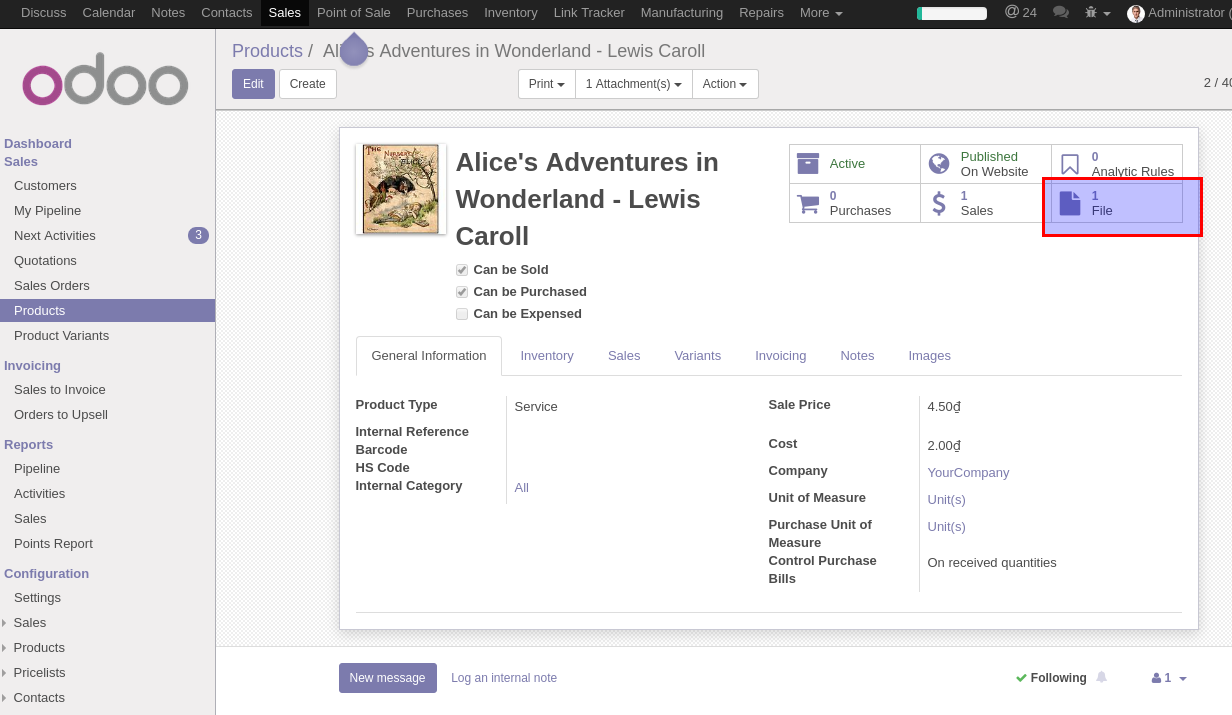Open the debug bug menu icon
The height and width of the screenshot is (715, 1232).
click(1097, 13)
